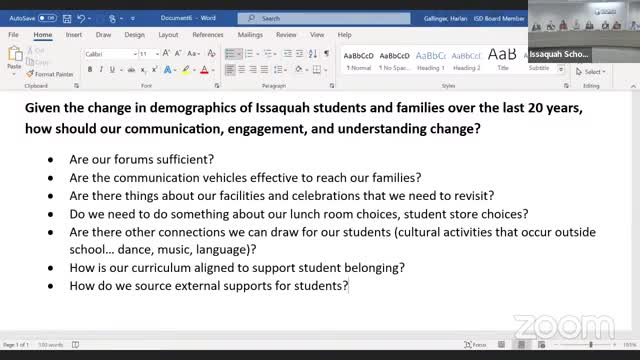Screen dimensions: 640x360
Task: Click the Justify alignment icon
Action: pos(264,70)
